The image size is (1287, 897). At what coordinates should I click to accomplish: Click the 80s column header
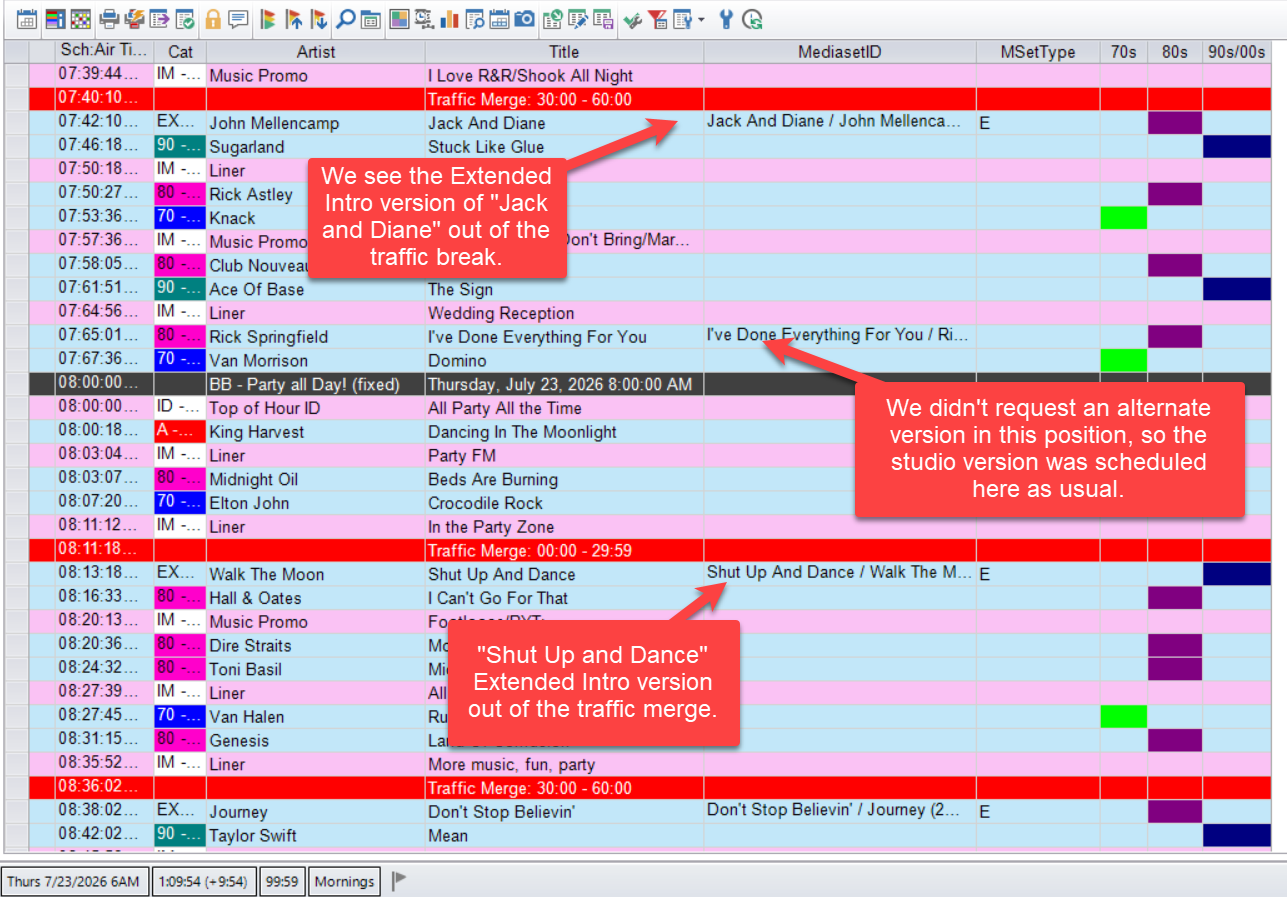(1175, 51)
